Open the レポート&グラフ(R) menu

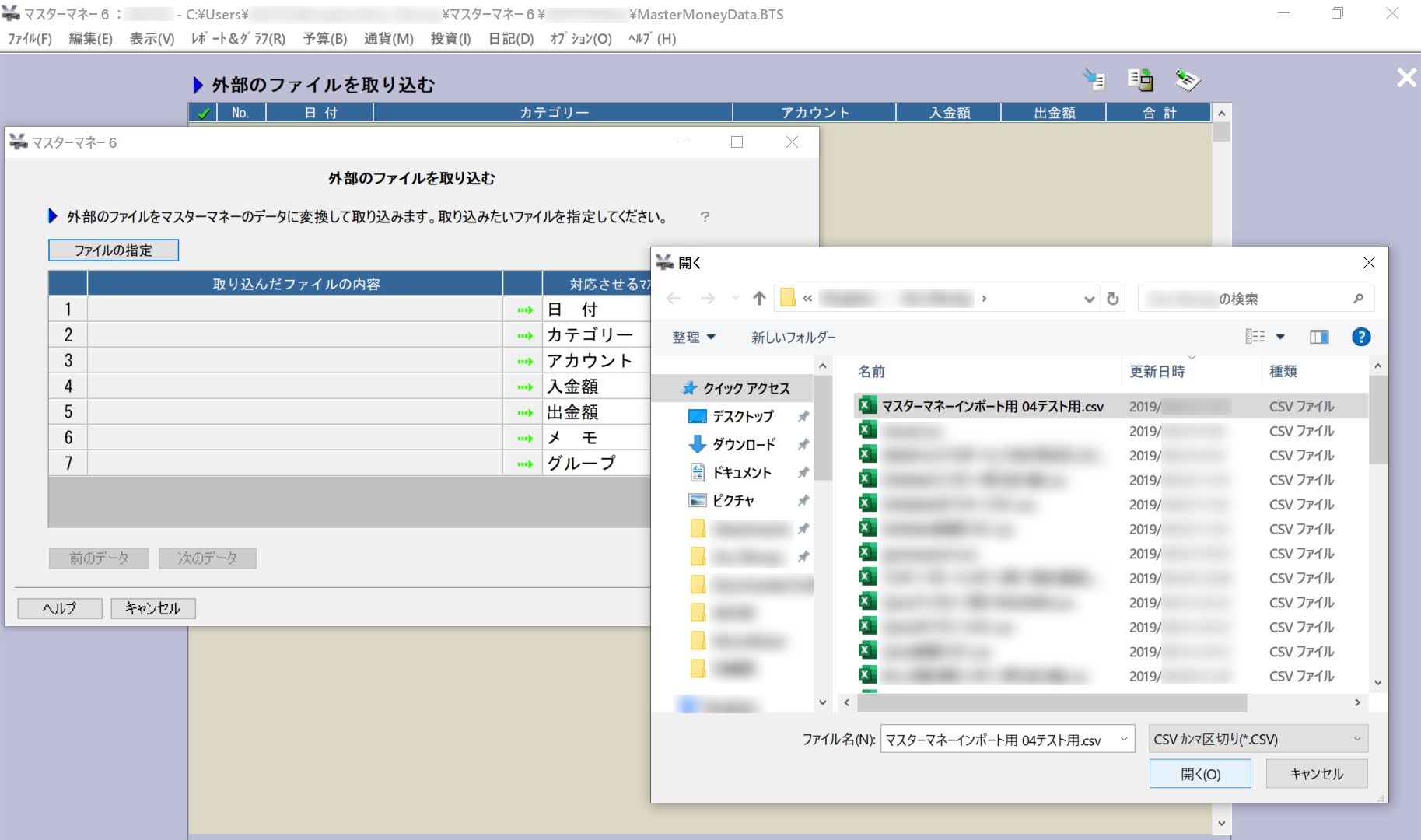[238, 38]
